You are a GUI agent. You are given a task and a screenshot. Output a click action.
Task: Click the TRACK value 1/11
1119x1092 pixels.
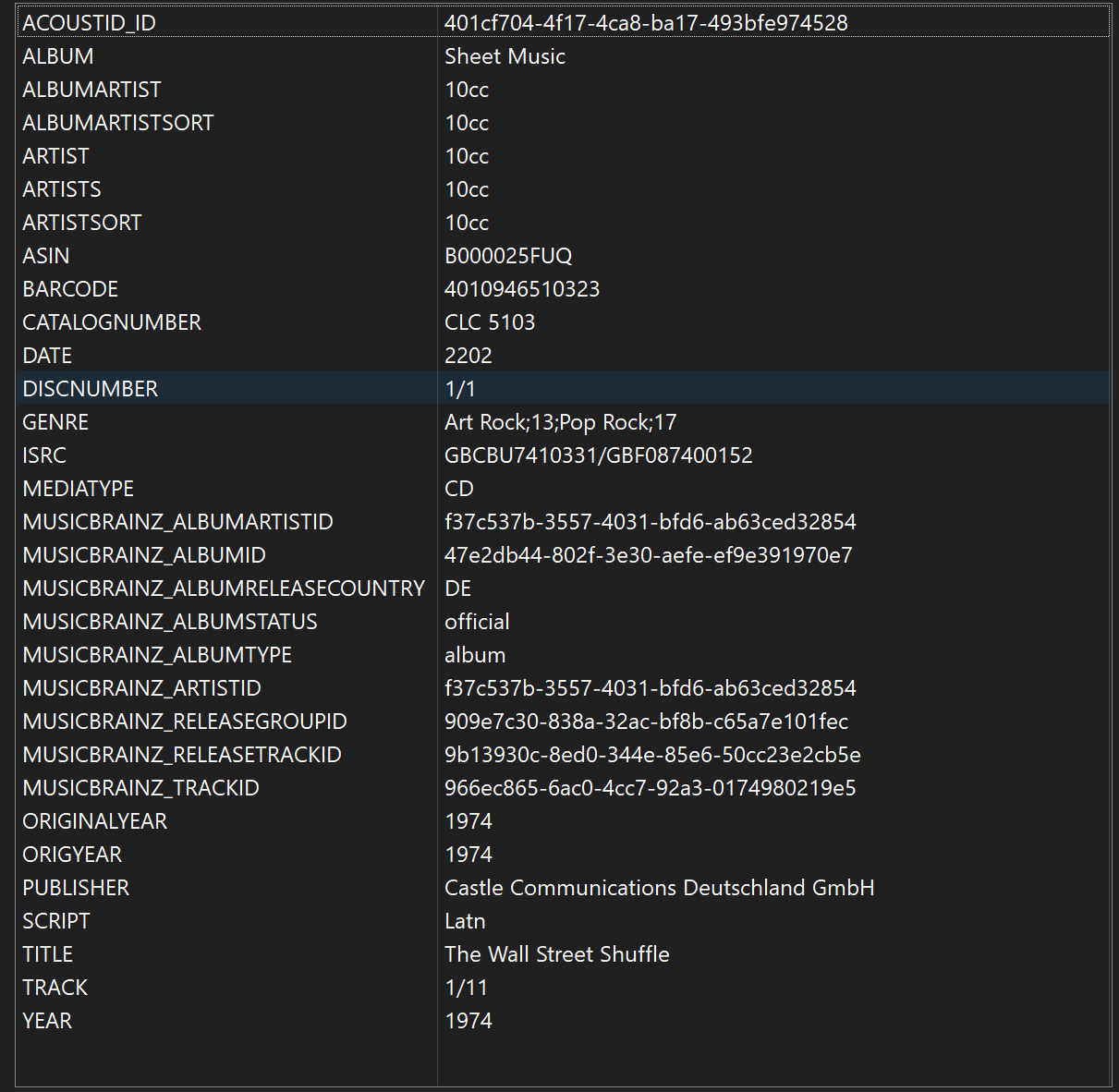tap(466, 988)
